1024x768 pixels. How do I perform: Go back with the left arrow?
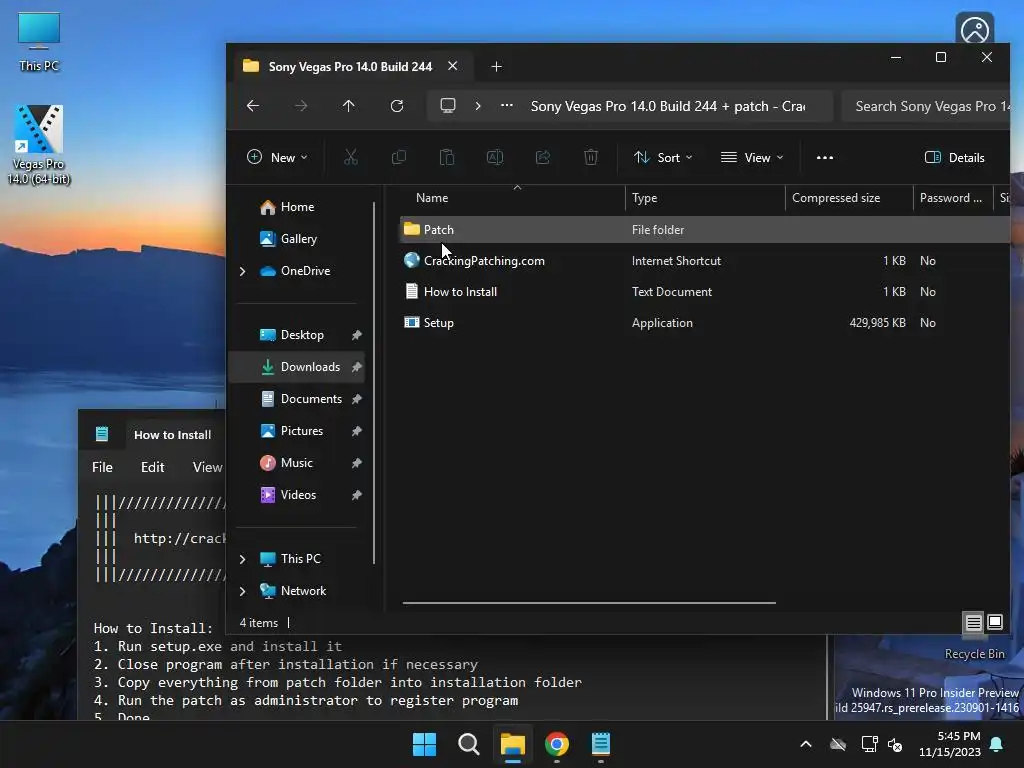point(253,106)
